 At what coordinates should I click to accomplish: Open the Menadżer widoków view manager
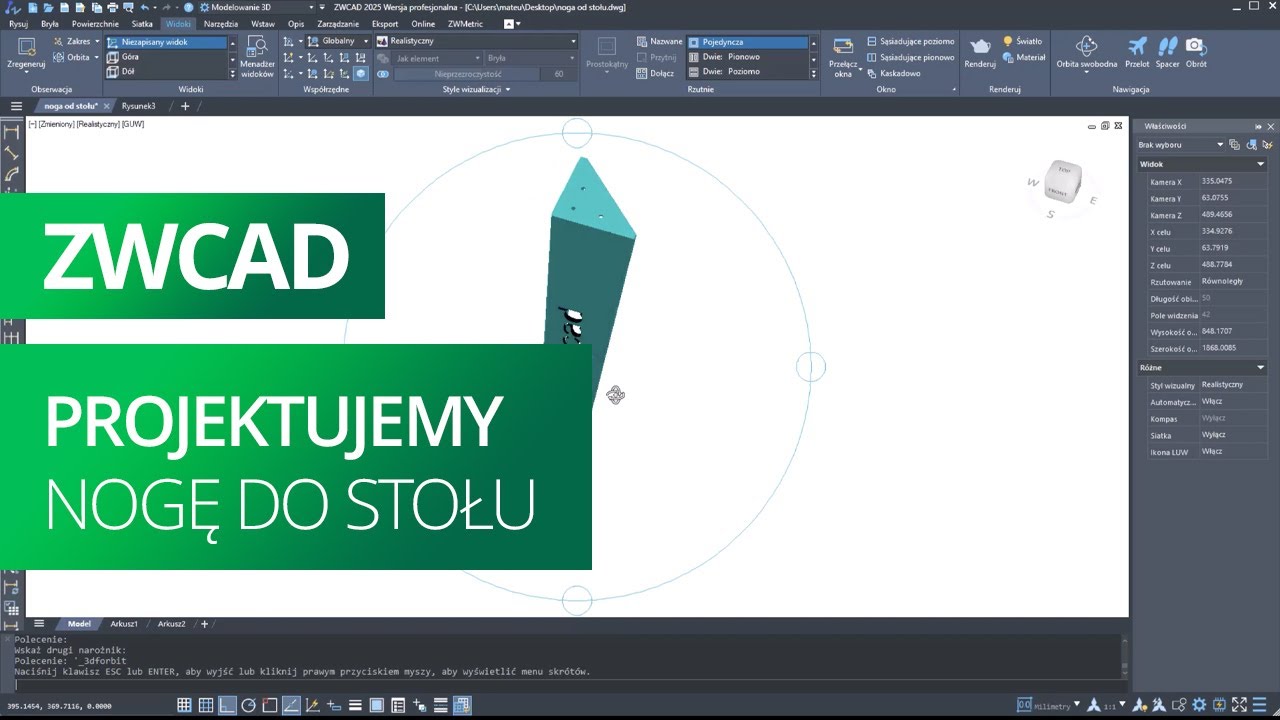pyautogui.click(x=257, y=56)
